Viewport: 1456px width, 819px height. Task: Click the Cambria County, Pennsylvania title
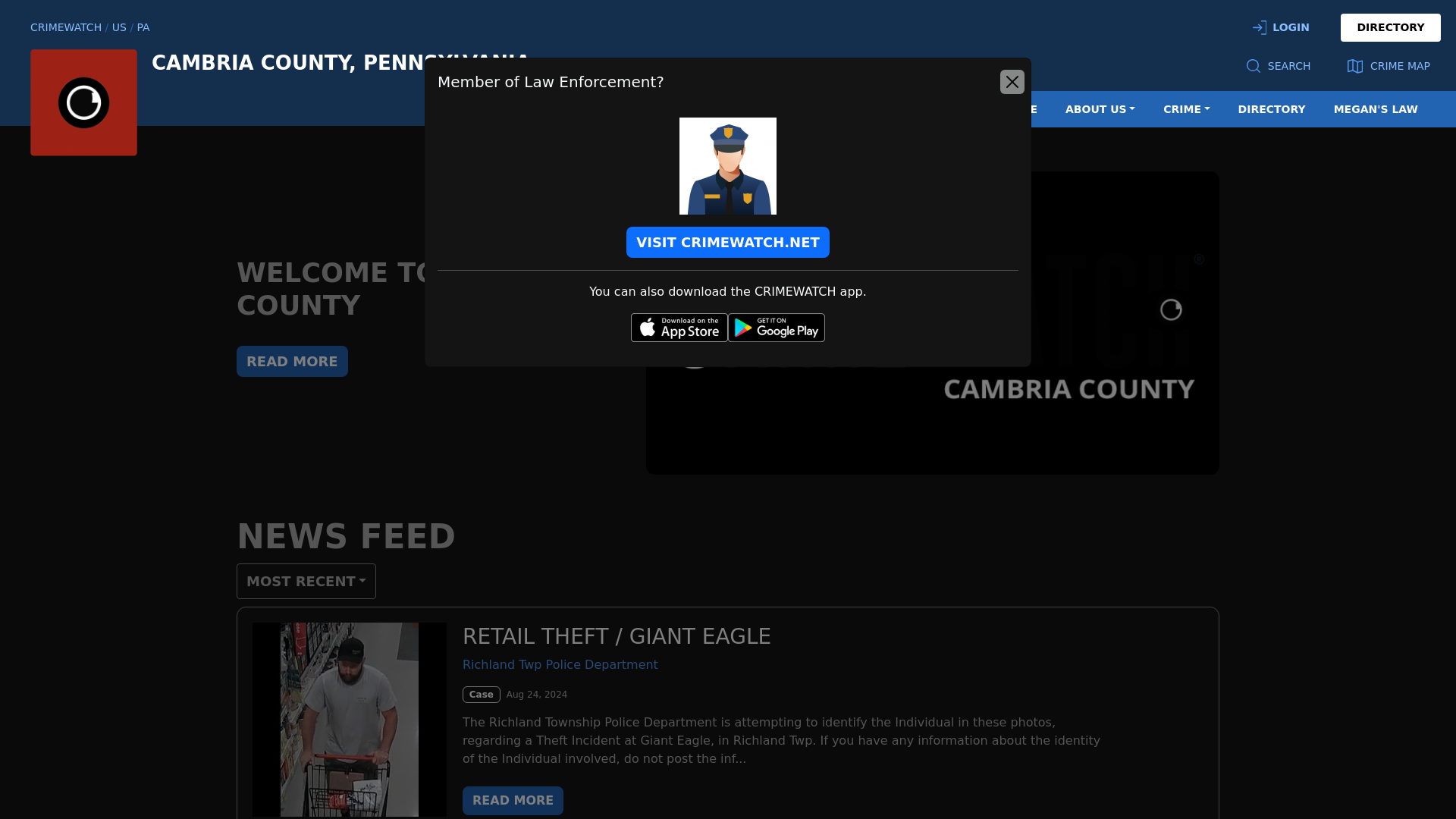288,63
